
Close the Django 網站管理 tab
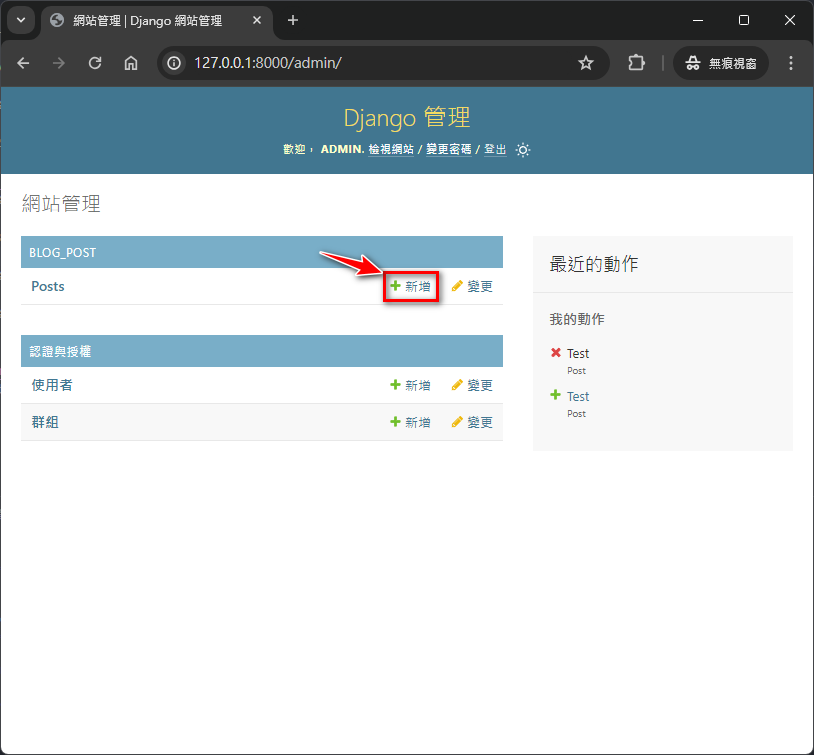[257, 20]
